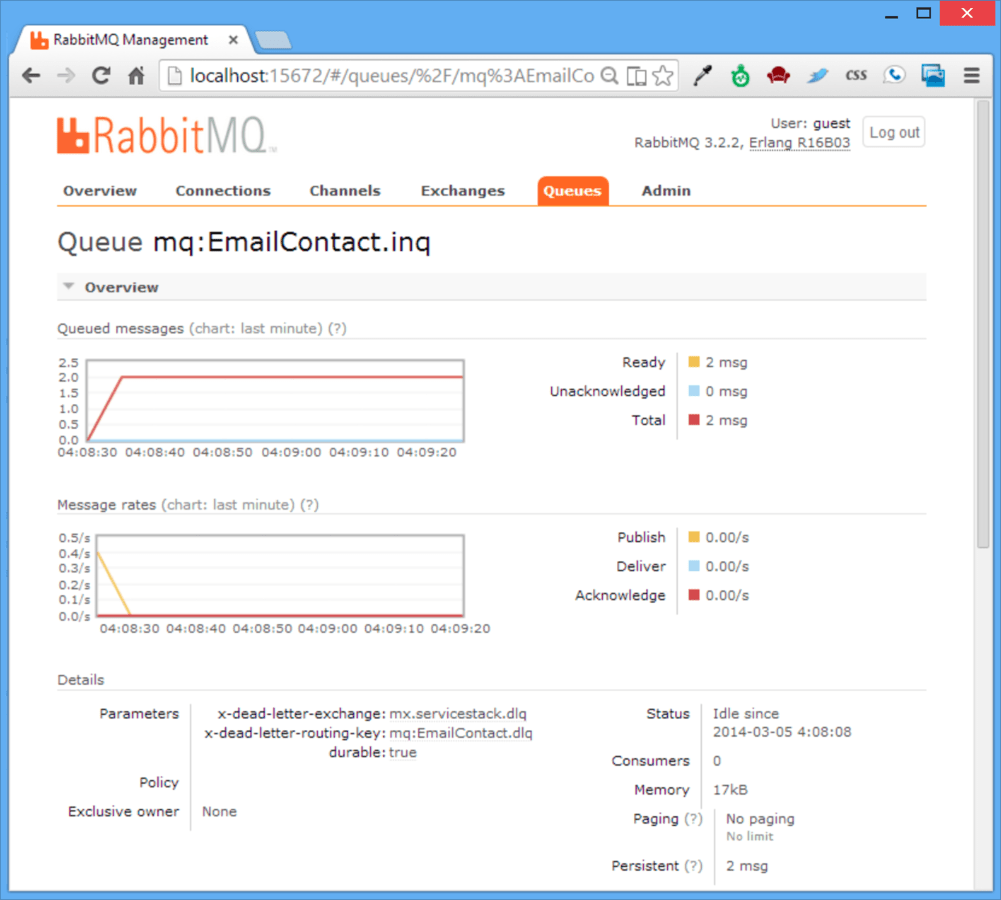This screenshot has height=900, width=1001.
Task: Click the browser home icon
Action: pyautogui.click(x=137, y=75)
